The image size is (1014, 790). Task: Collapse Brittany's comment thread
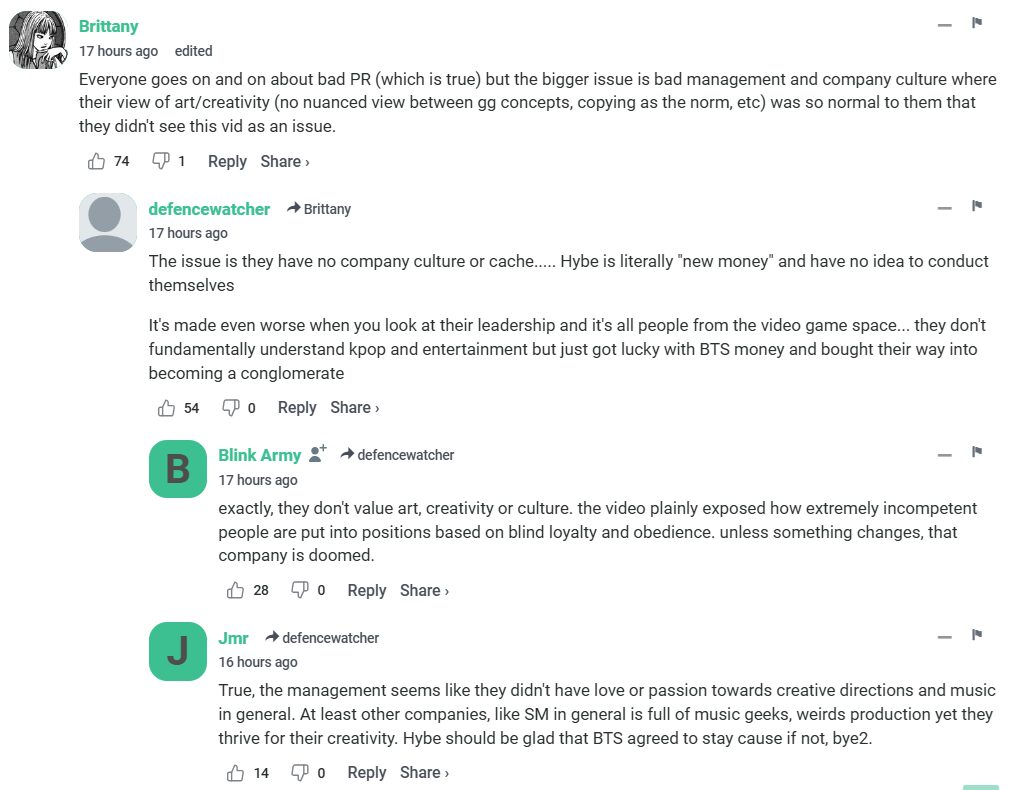click(x=944, y=24)
